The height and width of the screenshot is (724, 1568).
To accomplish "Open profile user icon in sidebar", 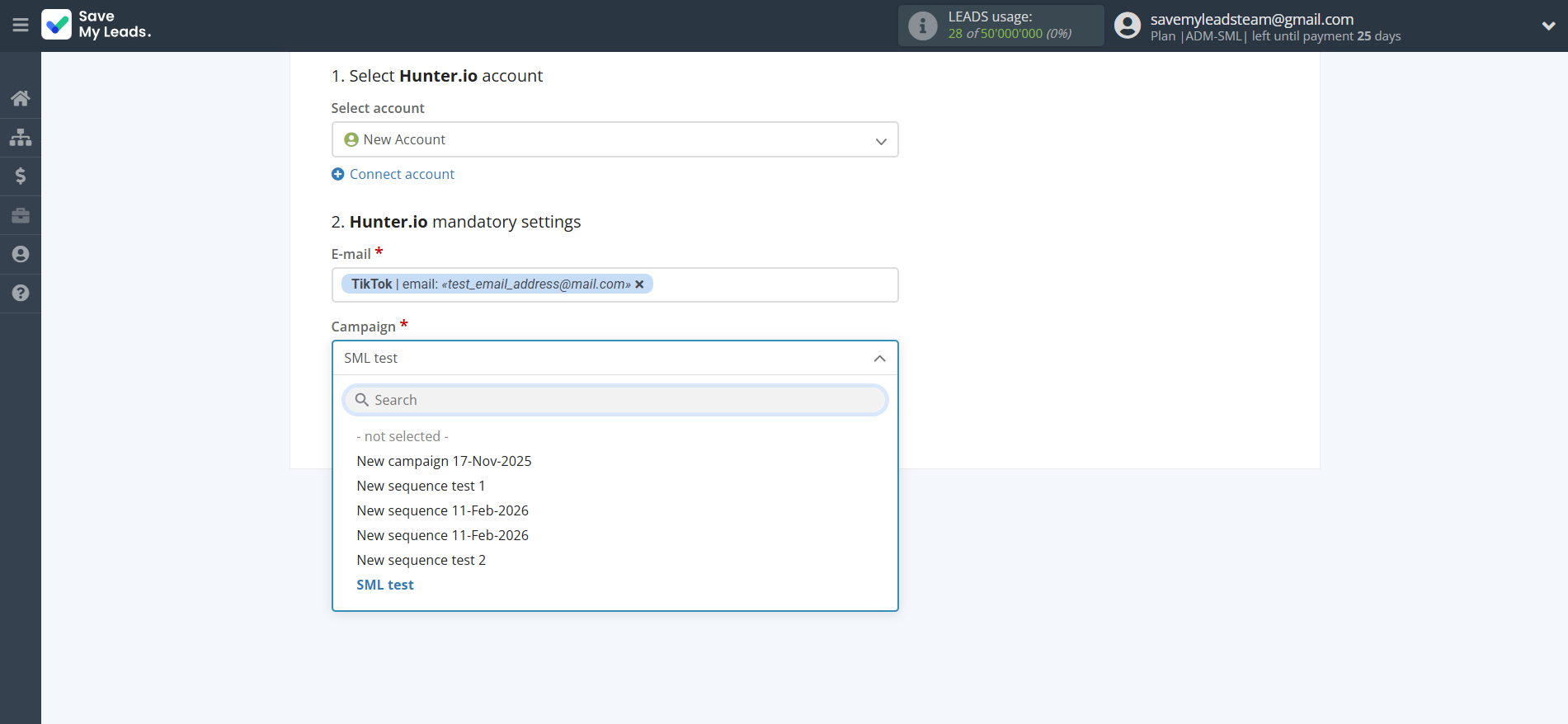I will click(21, 254).
